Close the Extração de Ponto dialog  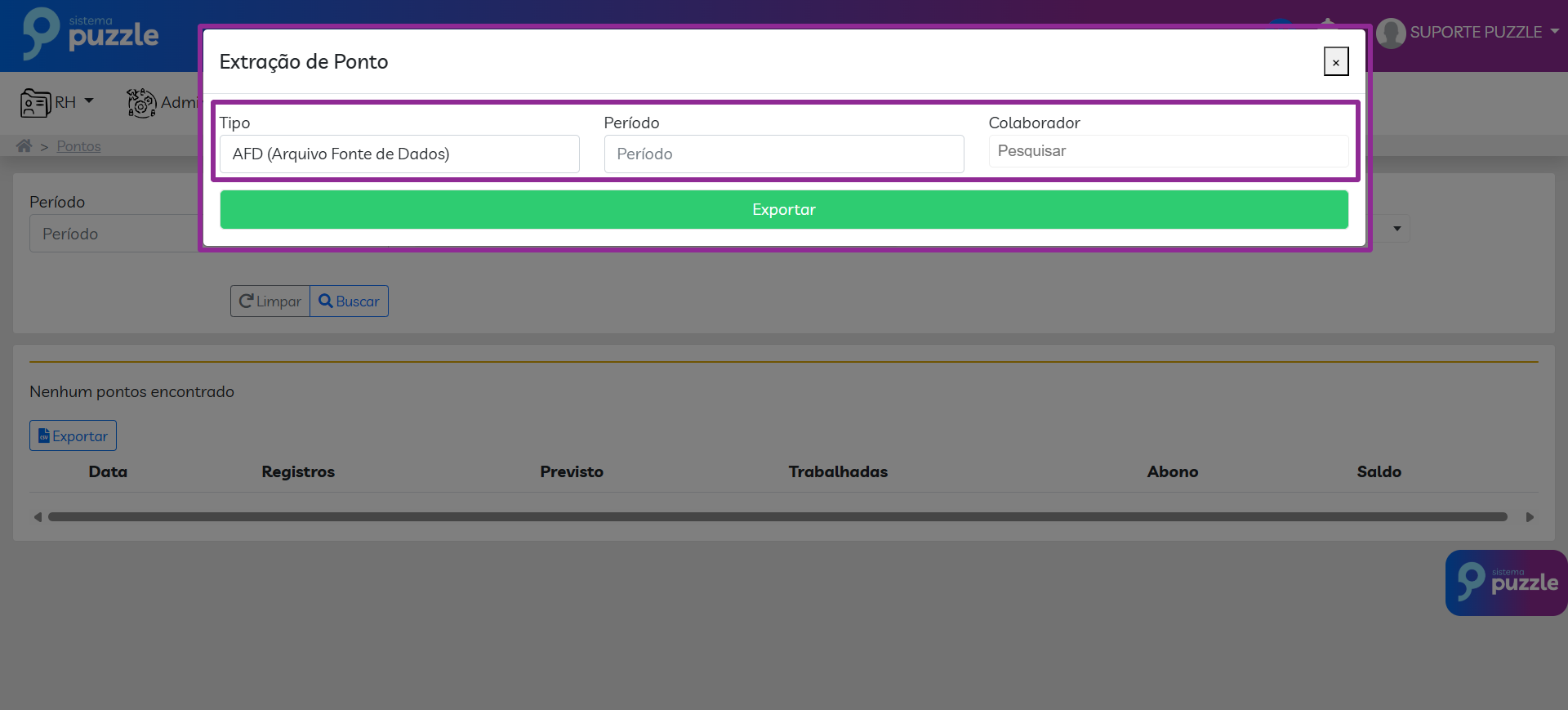point(1335,62)
